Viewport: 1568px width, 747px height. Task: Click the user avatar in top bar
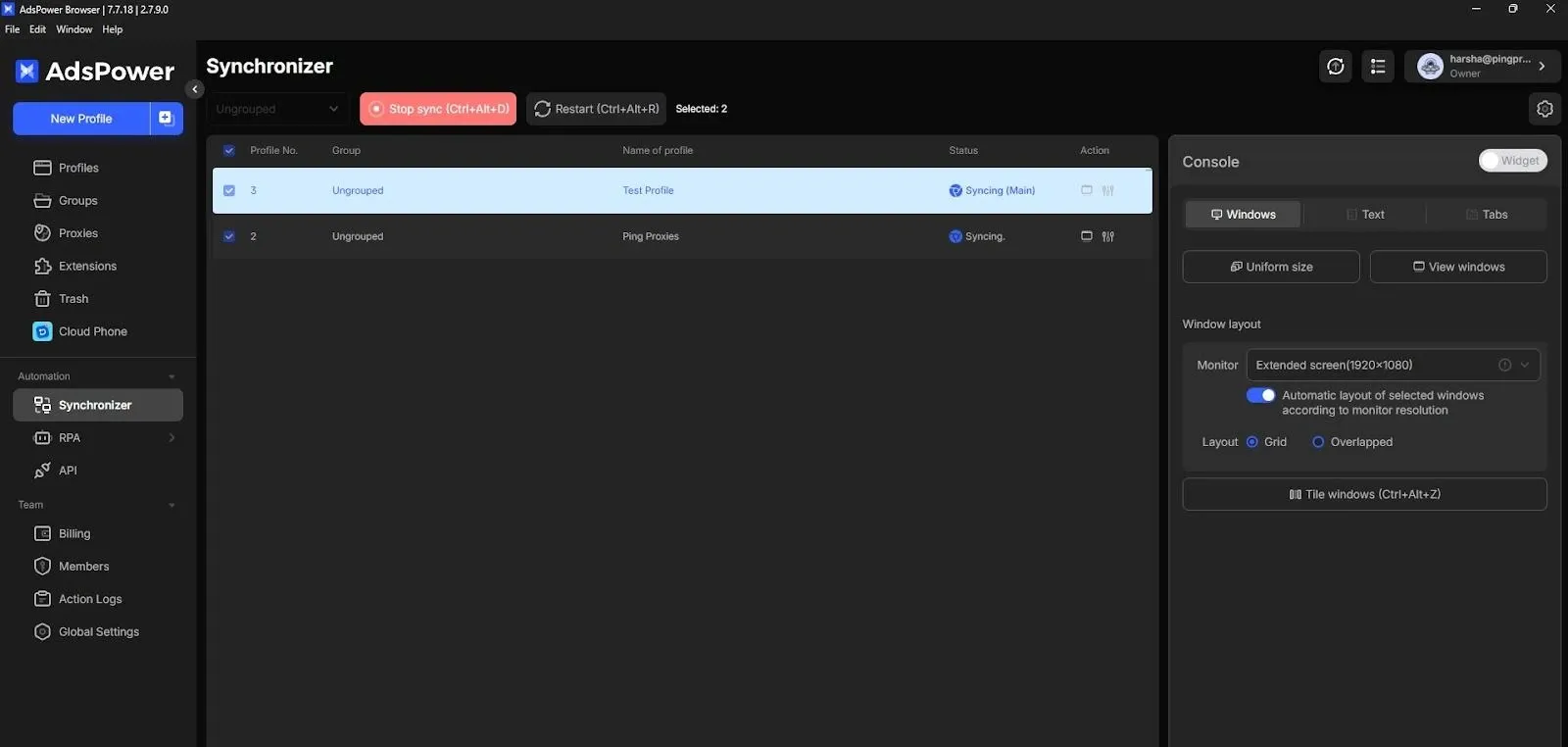click(1430, 66)
